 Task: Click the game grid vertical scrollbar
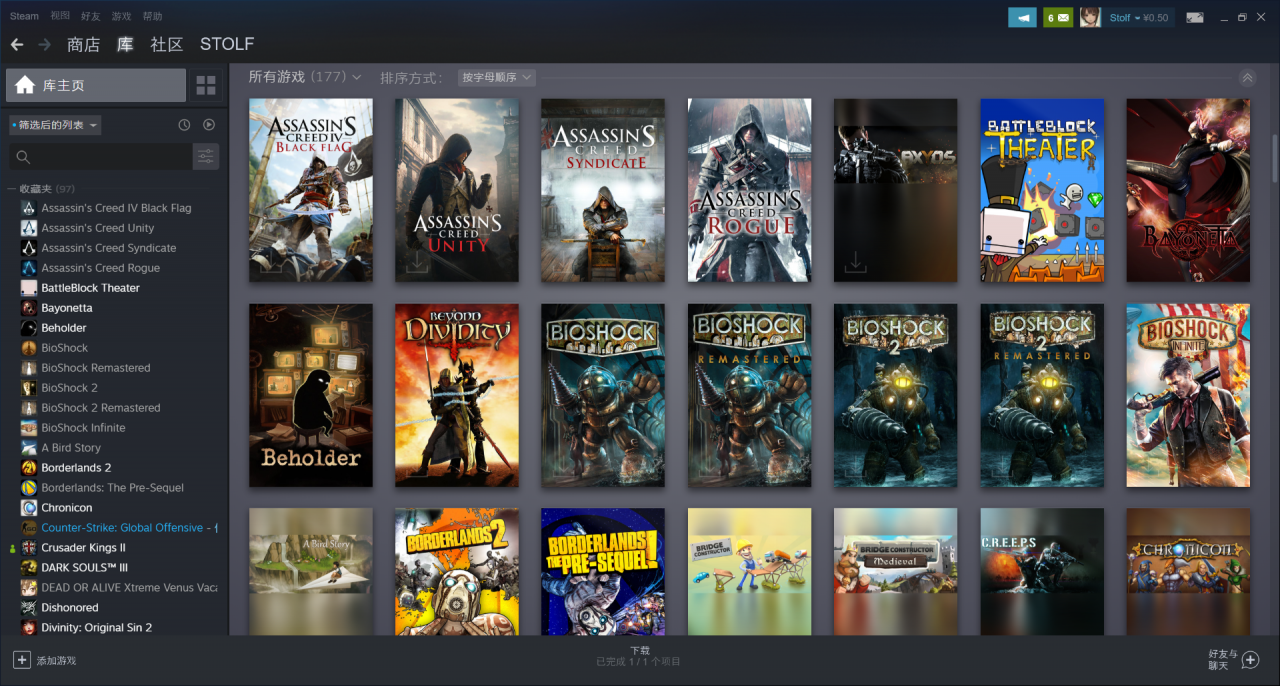pos(1274,160)
